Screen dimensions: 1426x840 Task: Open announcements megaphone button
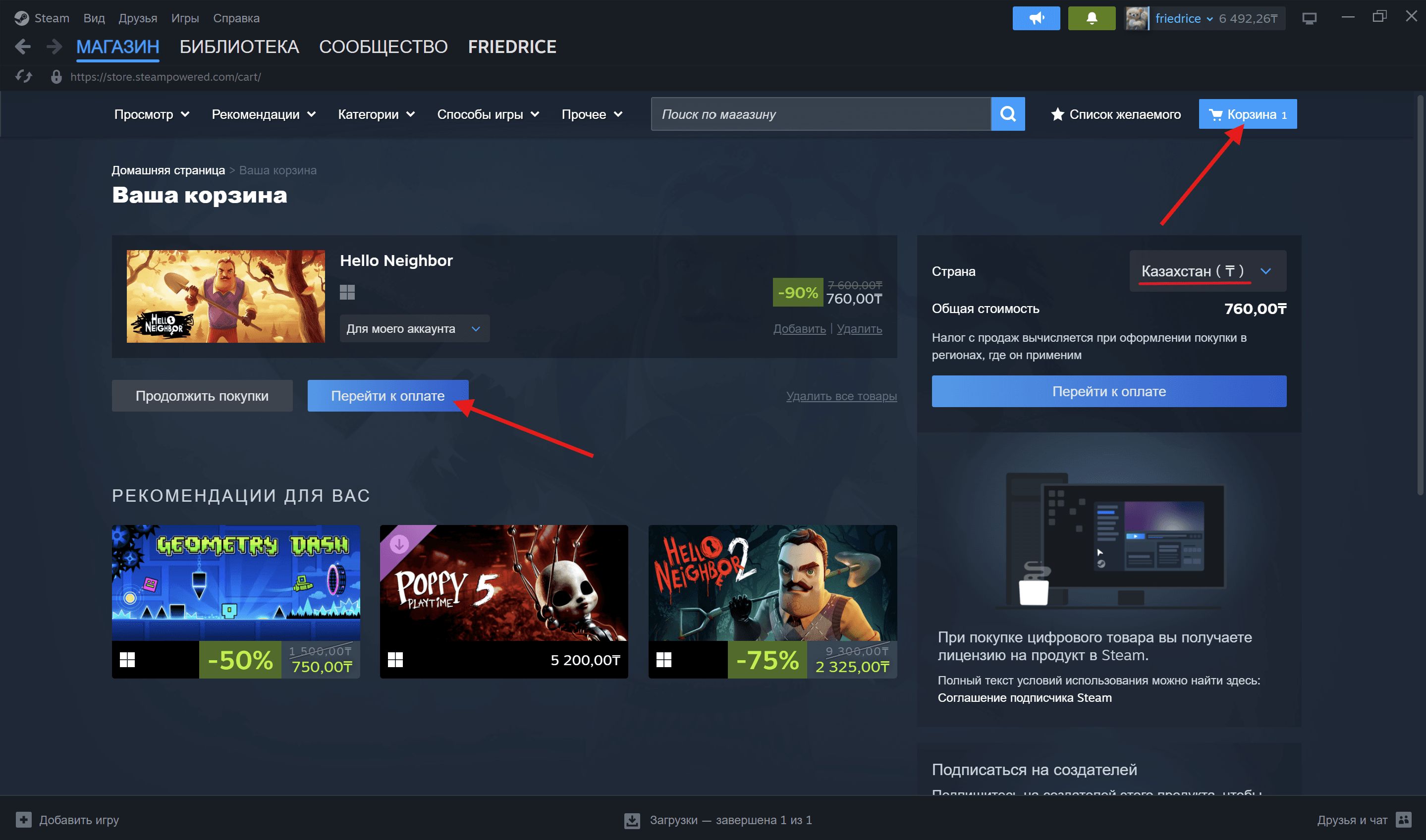click(x=1036, y=18)
